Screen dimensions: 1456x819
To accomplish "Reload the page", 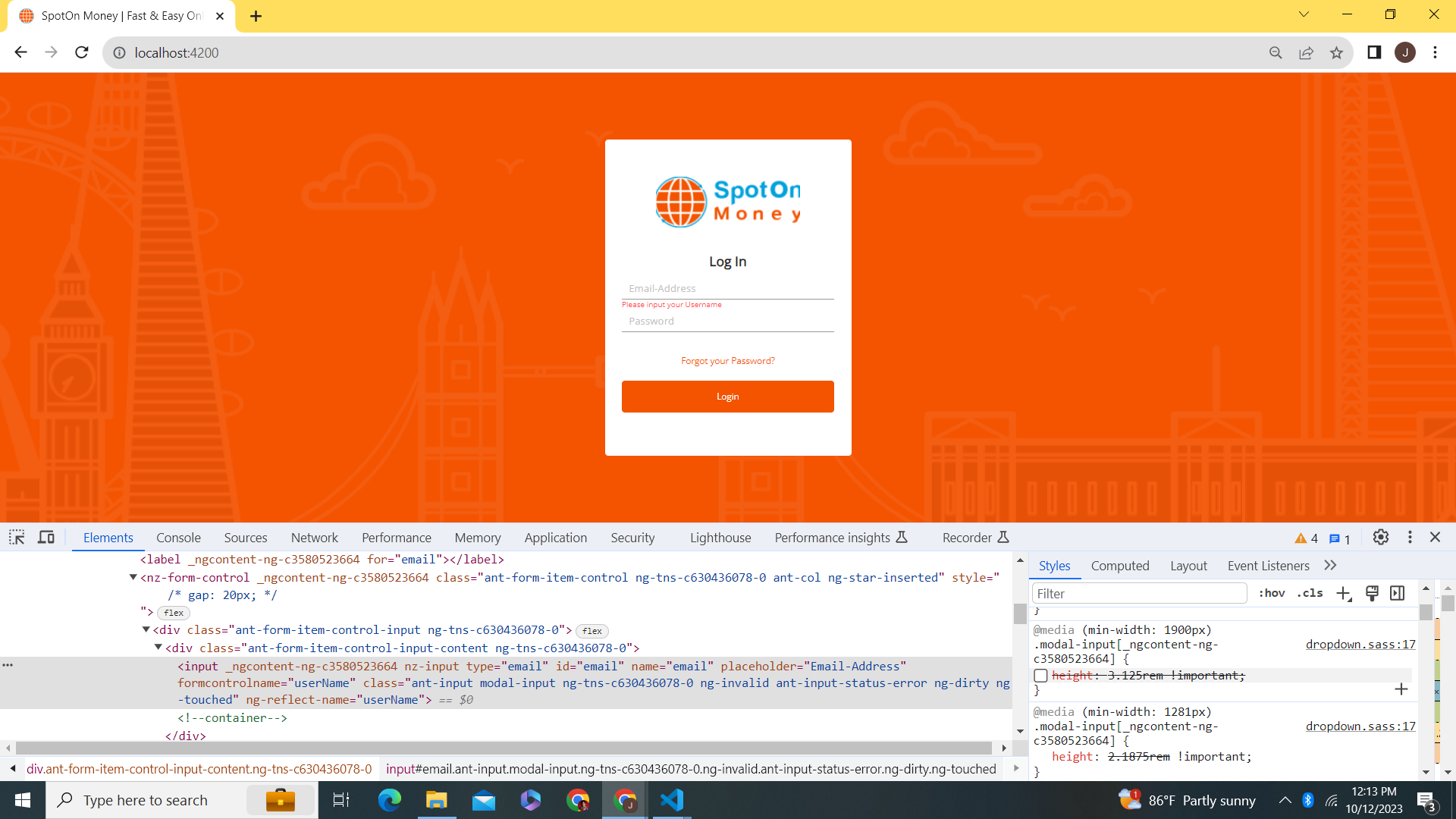I will [82, 52].
